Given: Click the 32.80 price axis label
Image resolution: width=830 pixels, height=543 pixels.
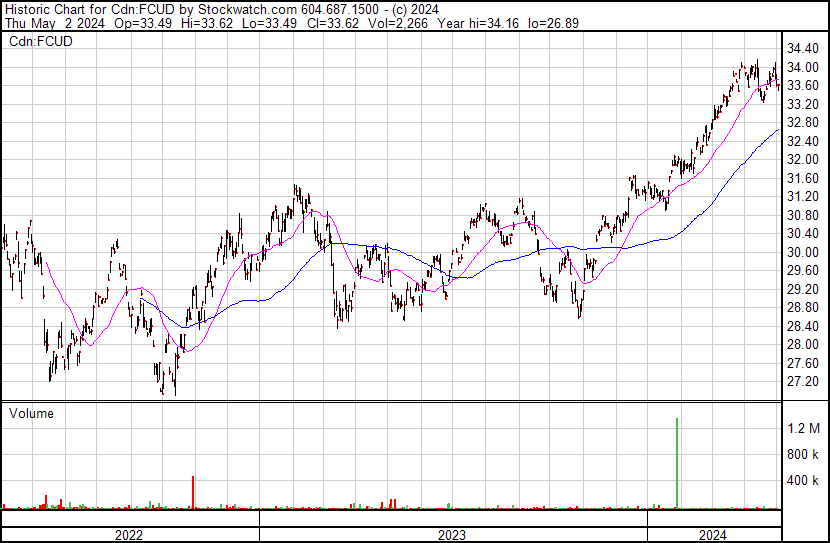Looking at the screenshot, I should 803,123.
